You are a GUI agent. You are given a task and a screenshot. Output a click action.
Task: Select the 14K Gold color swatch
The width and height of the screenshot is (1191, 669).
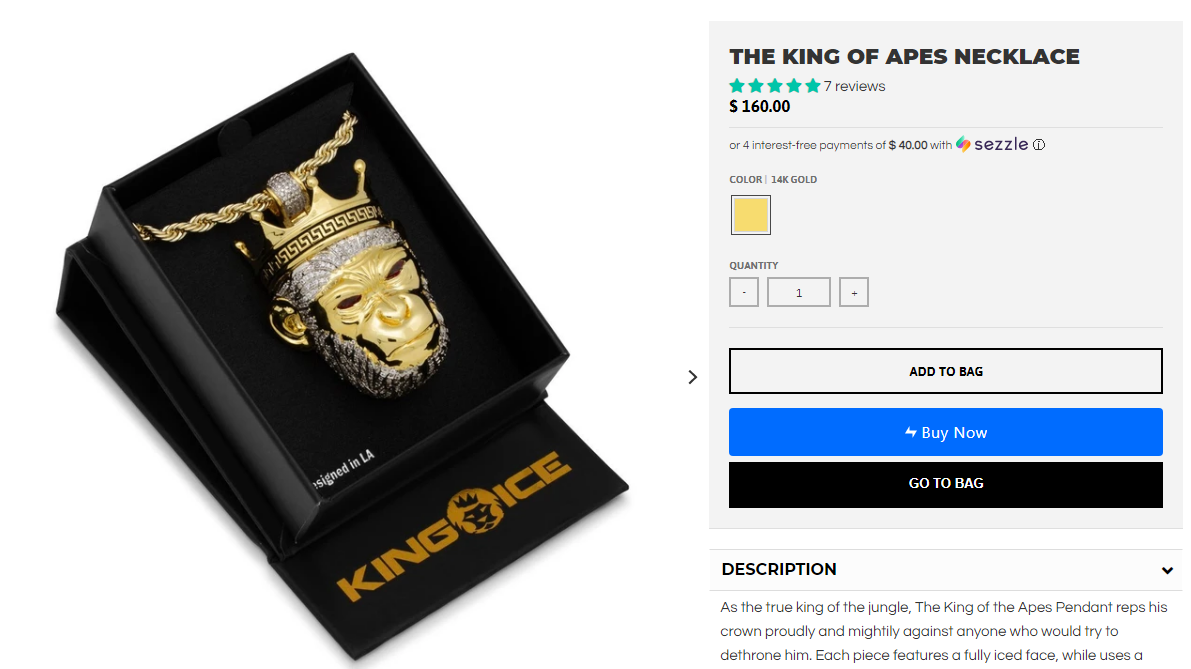coord(750,215)
